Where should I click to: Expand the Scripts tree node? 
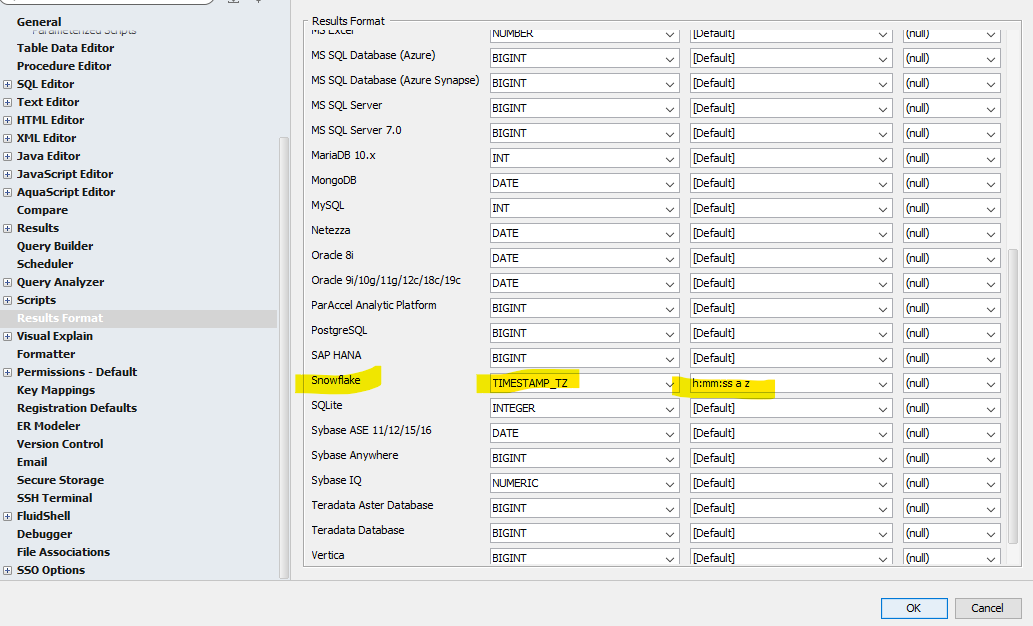(x=8, y=300)
